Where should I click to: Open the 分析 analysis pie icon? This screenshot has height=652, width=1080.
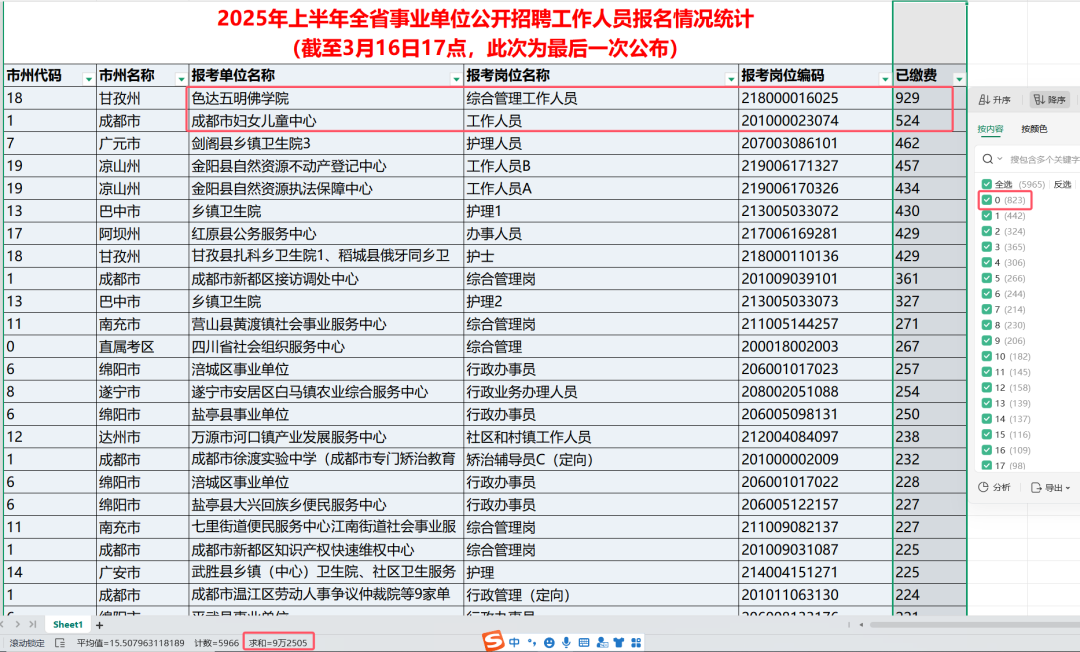[x=994, y=487]
